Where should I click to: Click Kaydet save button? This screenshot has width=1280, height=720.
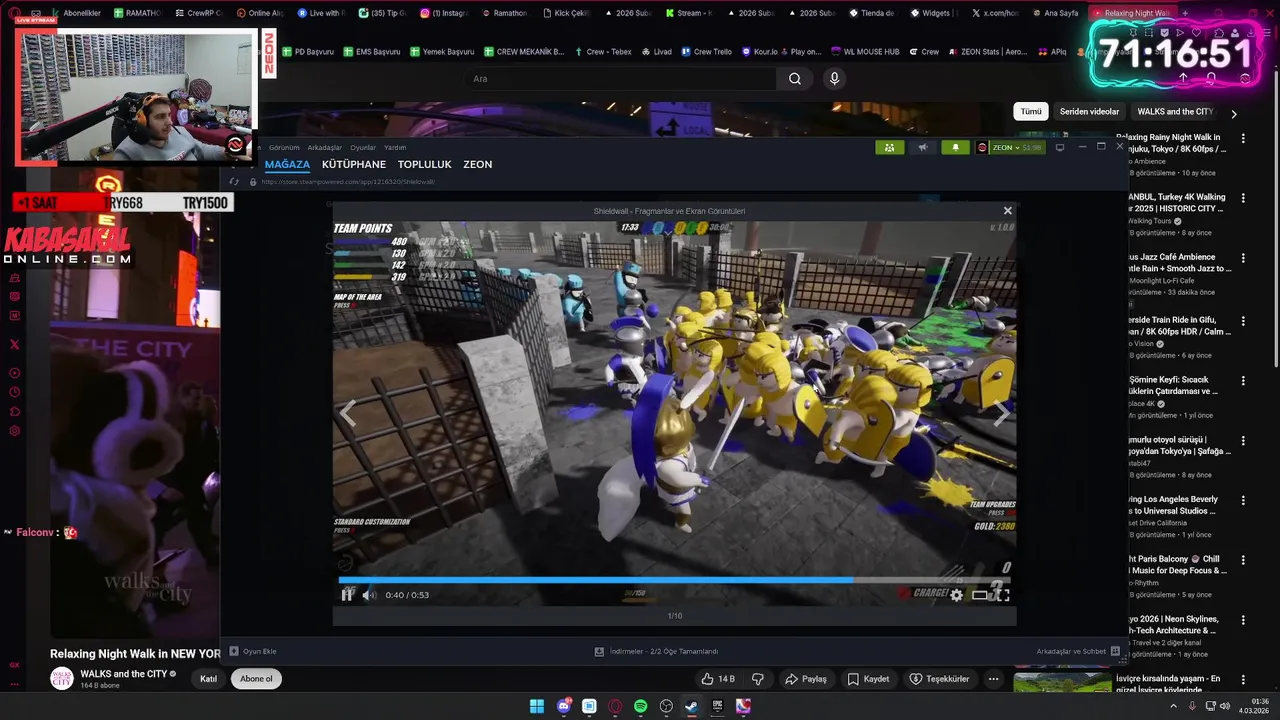coord(868,679)
